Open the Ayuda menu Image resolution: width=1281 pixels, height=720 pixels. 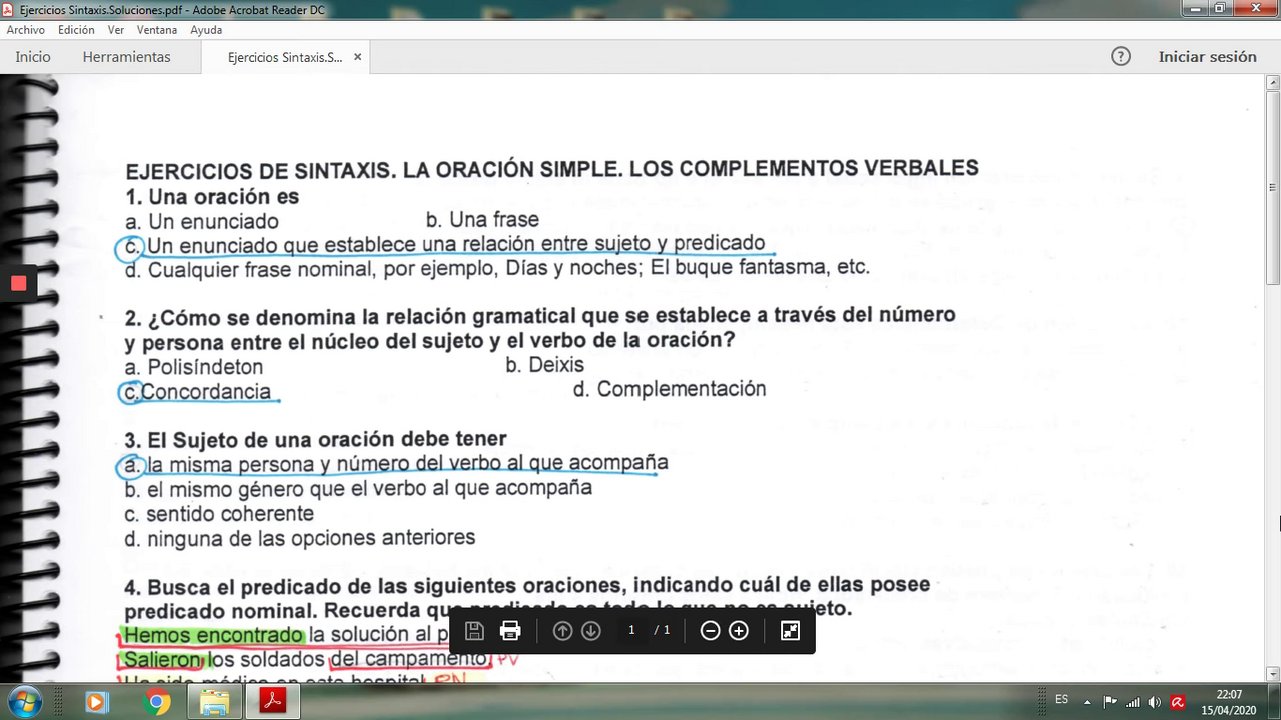click(206, 30)
